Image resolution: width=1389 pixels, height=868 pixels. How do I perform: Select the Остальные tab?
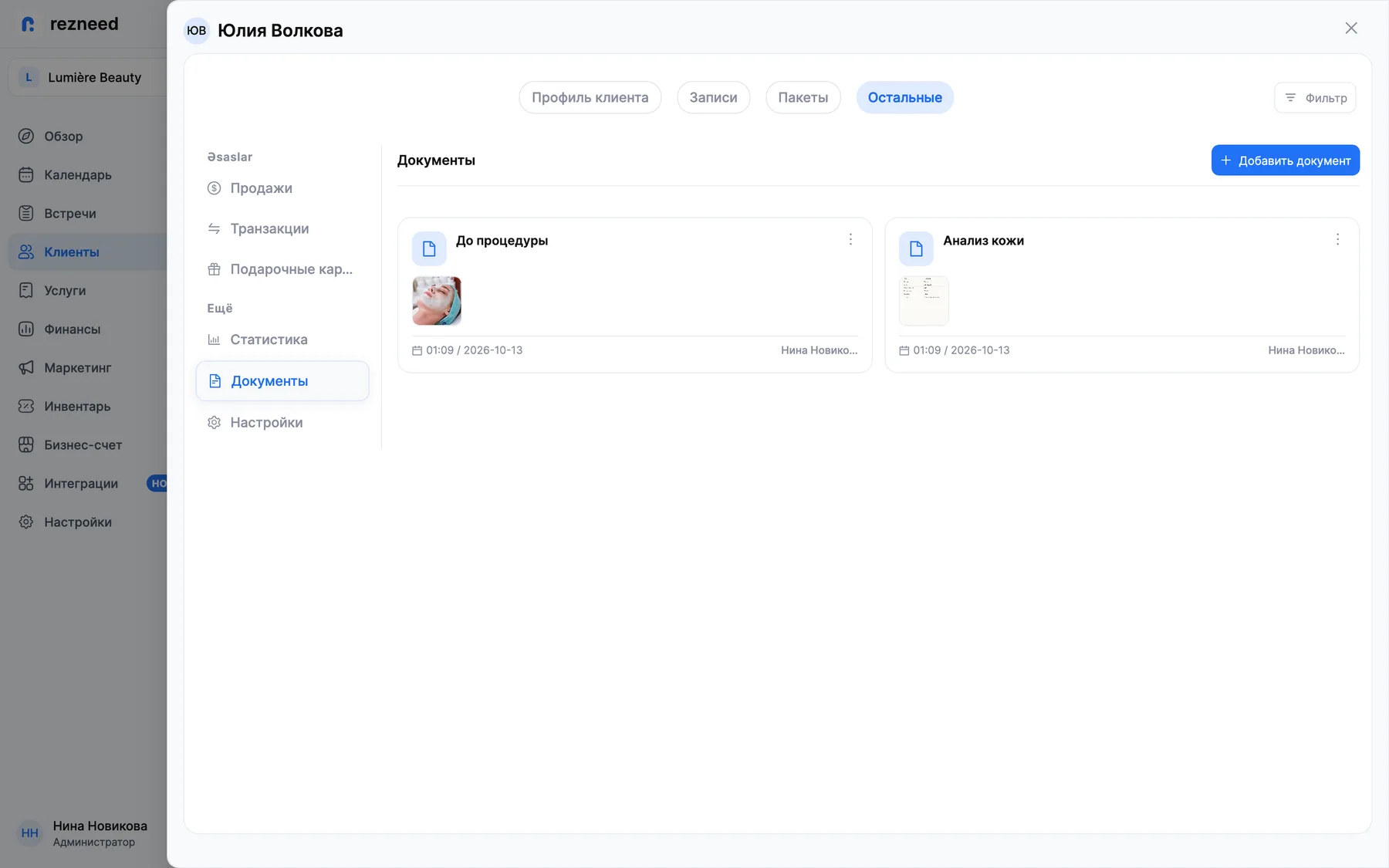click(x=904, y=97)
